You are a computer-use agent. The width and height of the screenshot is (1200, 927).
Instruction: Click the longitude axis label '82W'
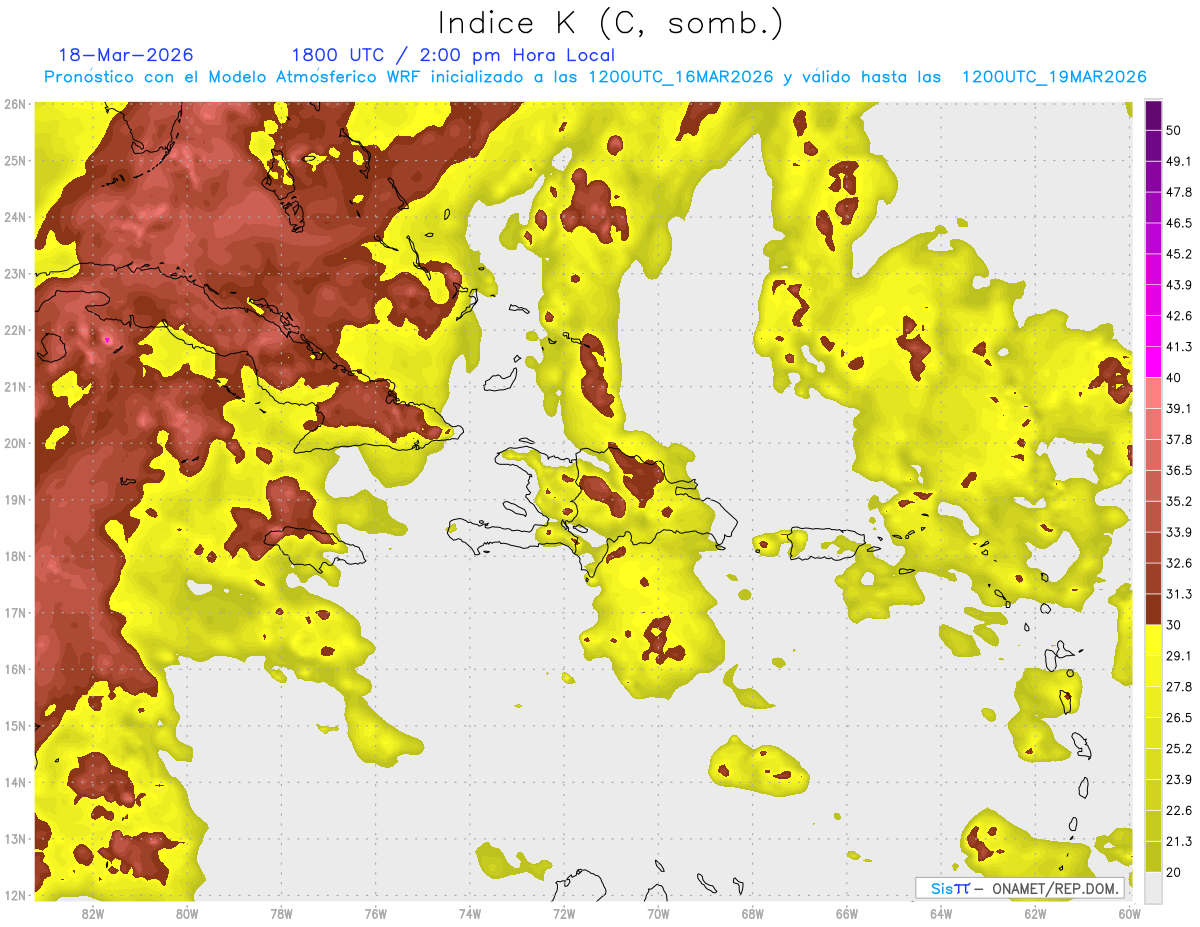(x=93, y=914)
